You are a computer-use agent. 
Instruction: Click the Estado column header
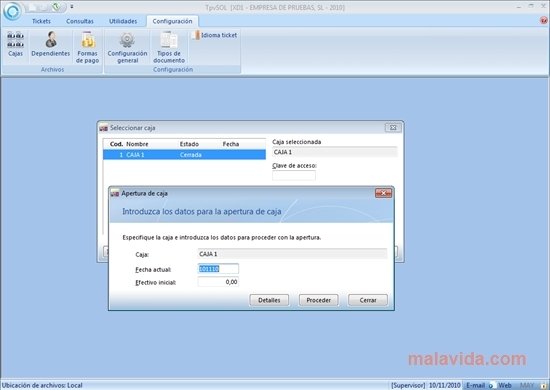click(189, 144)
